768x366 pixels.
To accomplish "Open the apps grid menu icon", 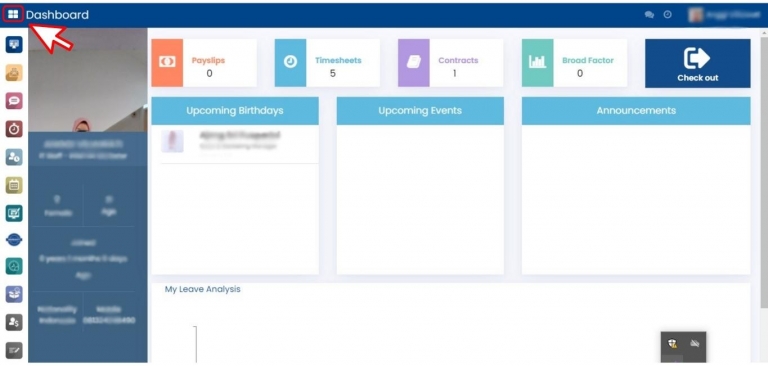I will (x=13, y=14).
